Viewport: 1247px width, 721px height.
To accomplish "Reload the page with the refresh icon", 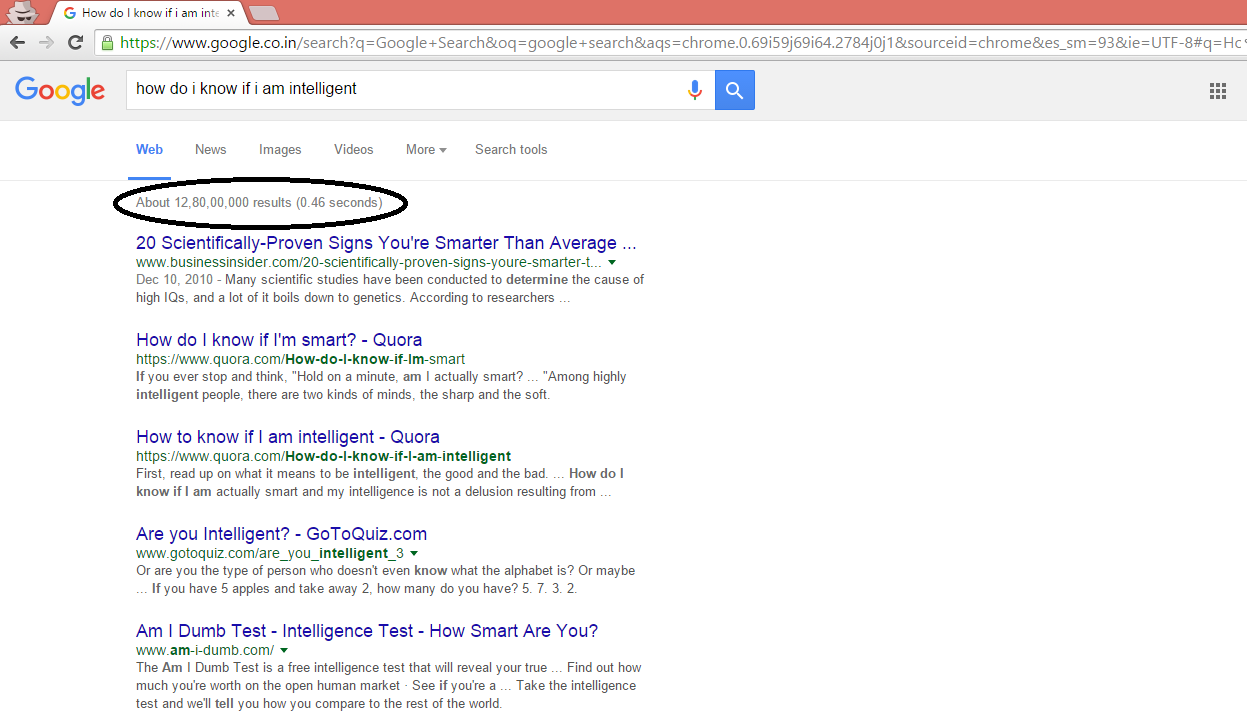I will [75, 42].
